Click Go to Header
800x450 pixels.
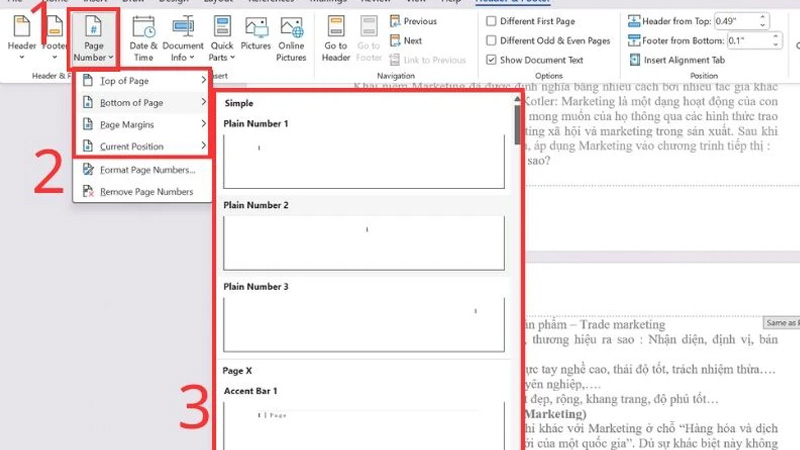[x=336, y=39]
